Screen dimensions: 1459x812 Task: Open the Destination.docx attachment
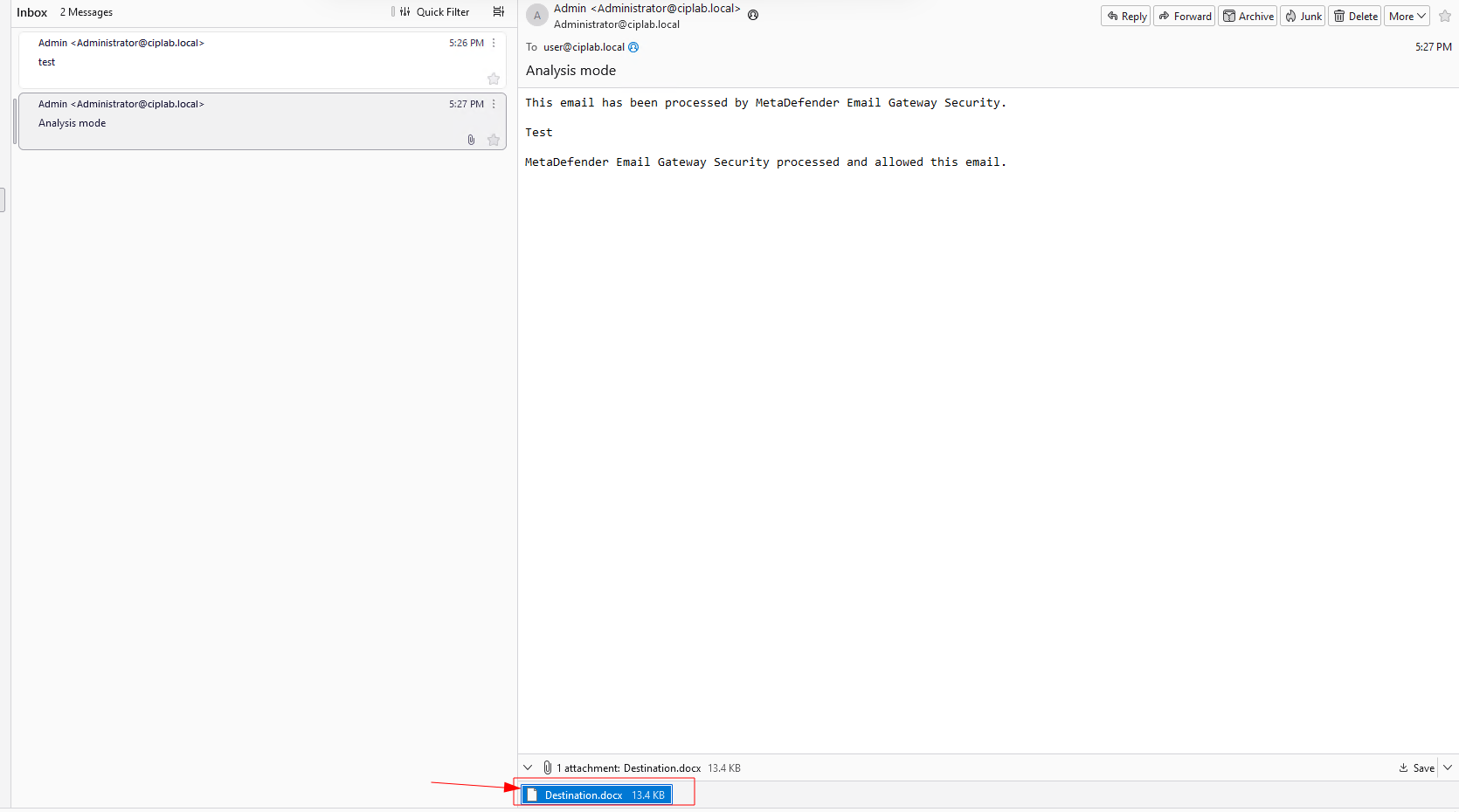pyautogui.click(x=597, y=795)
